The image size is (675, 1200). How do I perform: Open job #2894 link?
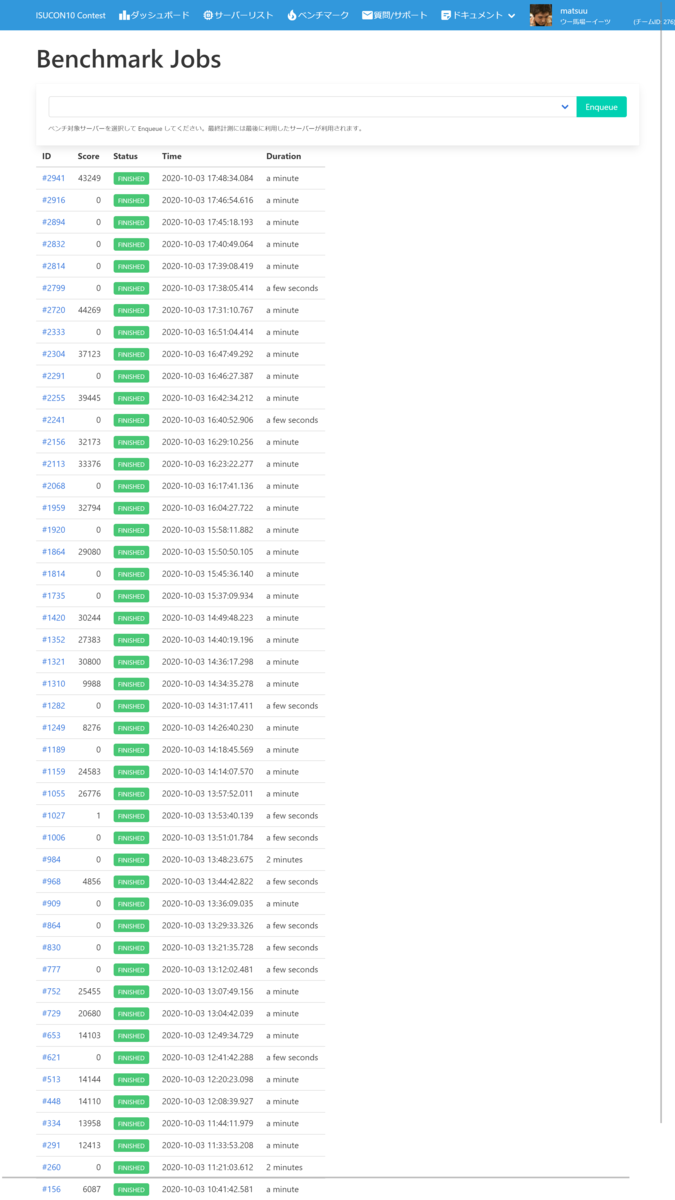point(53,222)
